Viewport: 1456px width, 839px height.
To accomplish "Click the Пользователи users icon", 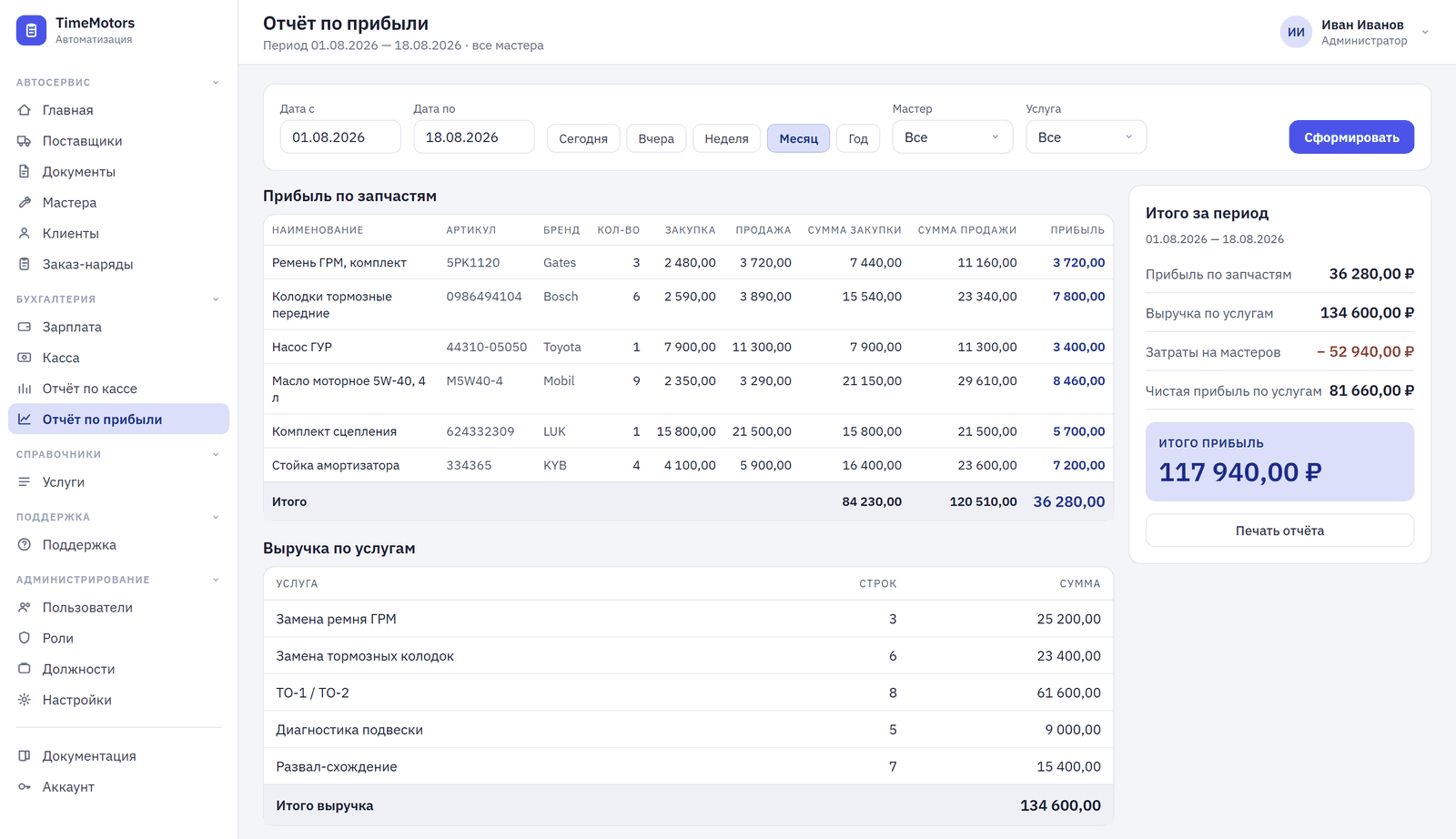I will [x=25, y=607].
